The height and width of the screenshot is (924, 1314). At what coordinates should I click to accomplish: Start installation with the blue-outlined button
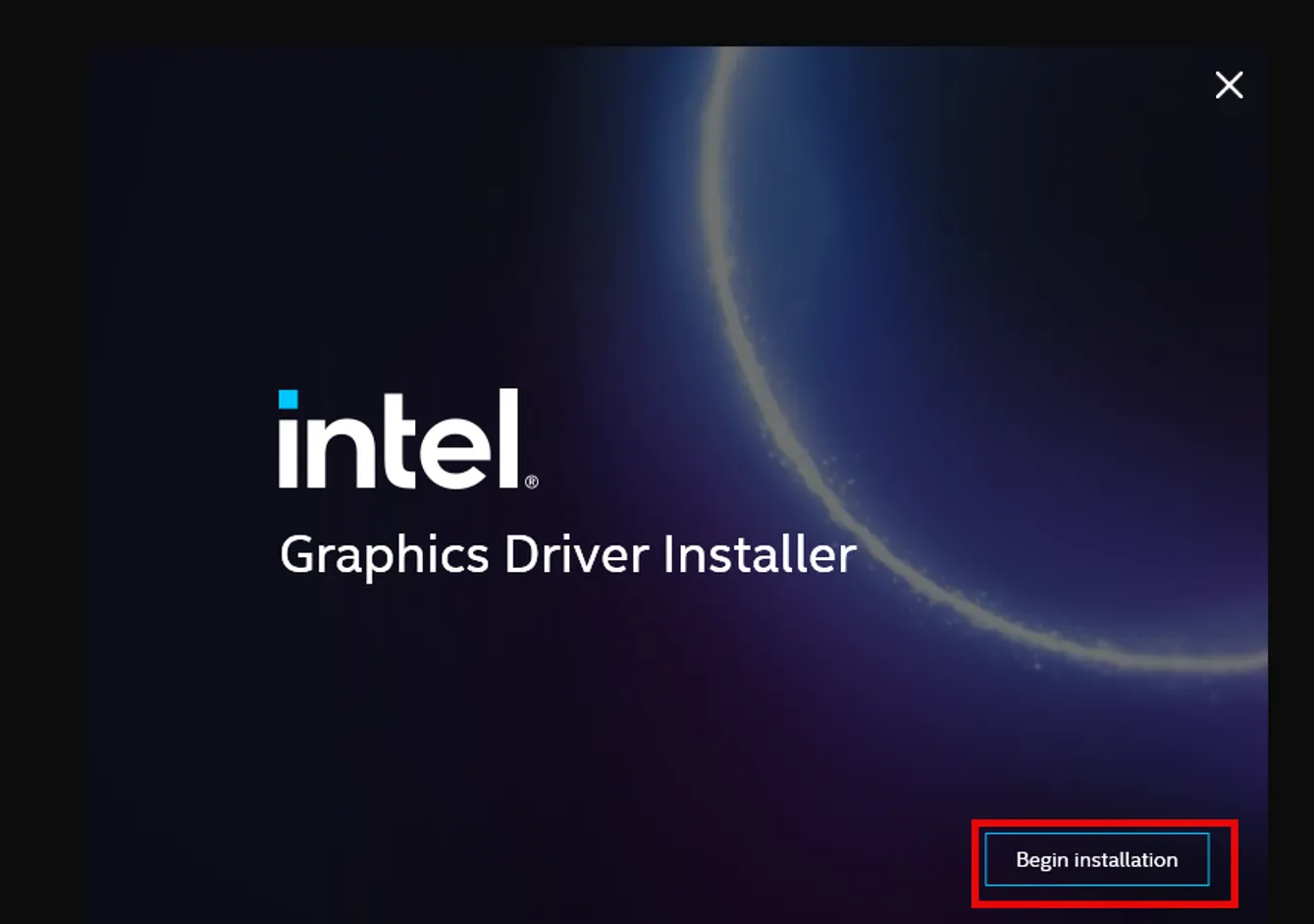(x=1098, y=858)
